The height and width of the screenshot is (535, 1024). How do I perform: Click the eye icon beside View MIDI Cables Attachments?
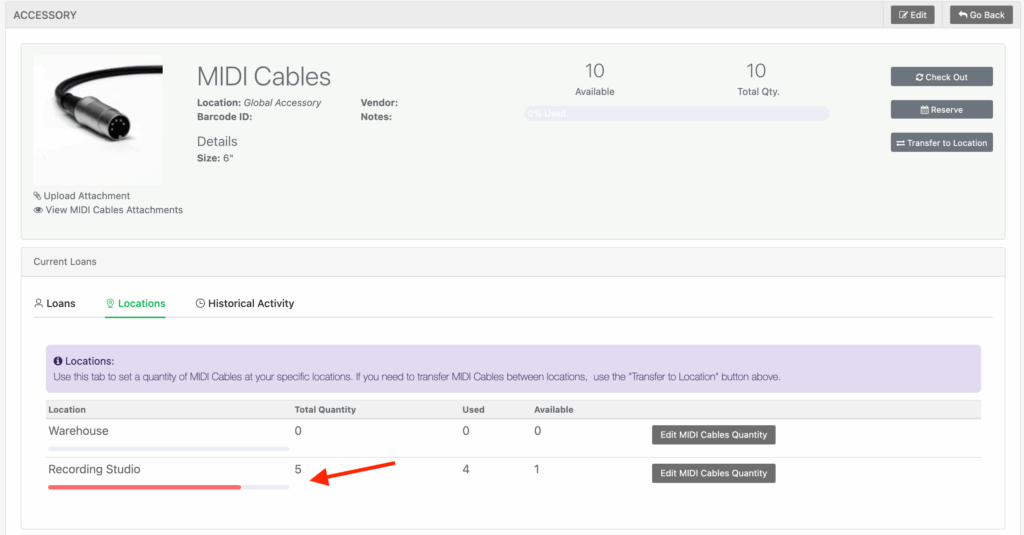pyautogui.click(x=38, y=210)
